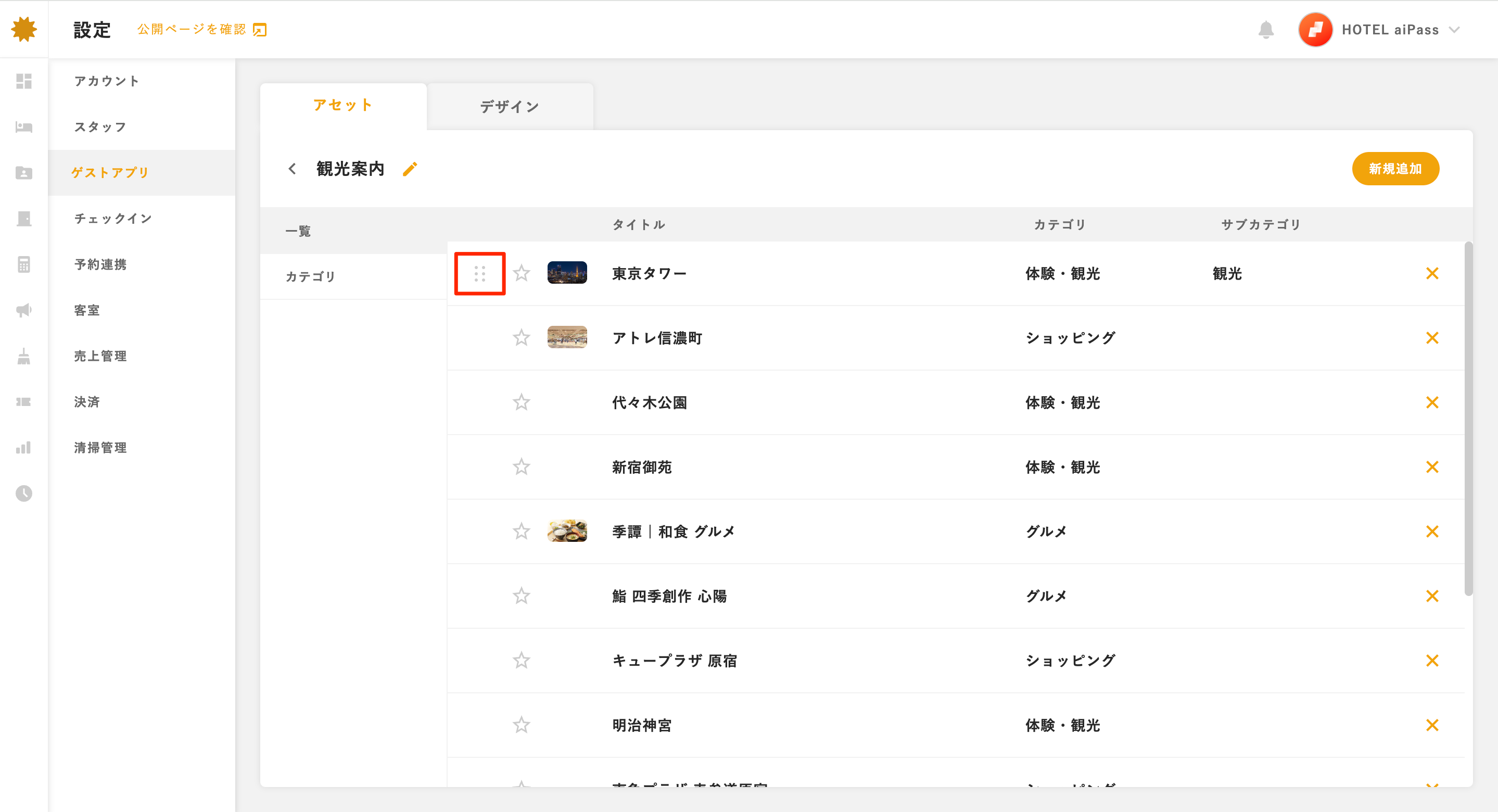This screenshot has height=812, width=1498.
Task: Select 一覧 in the side list
Action: [353, 231]
